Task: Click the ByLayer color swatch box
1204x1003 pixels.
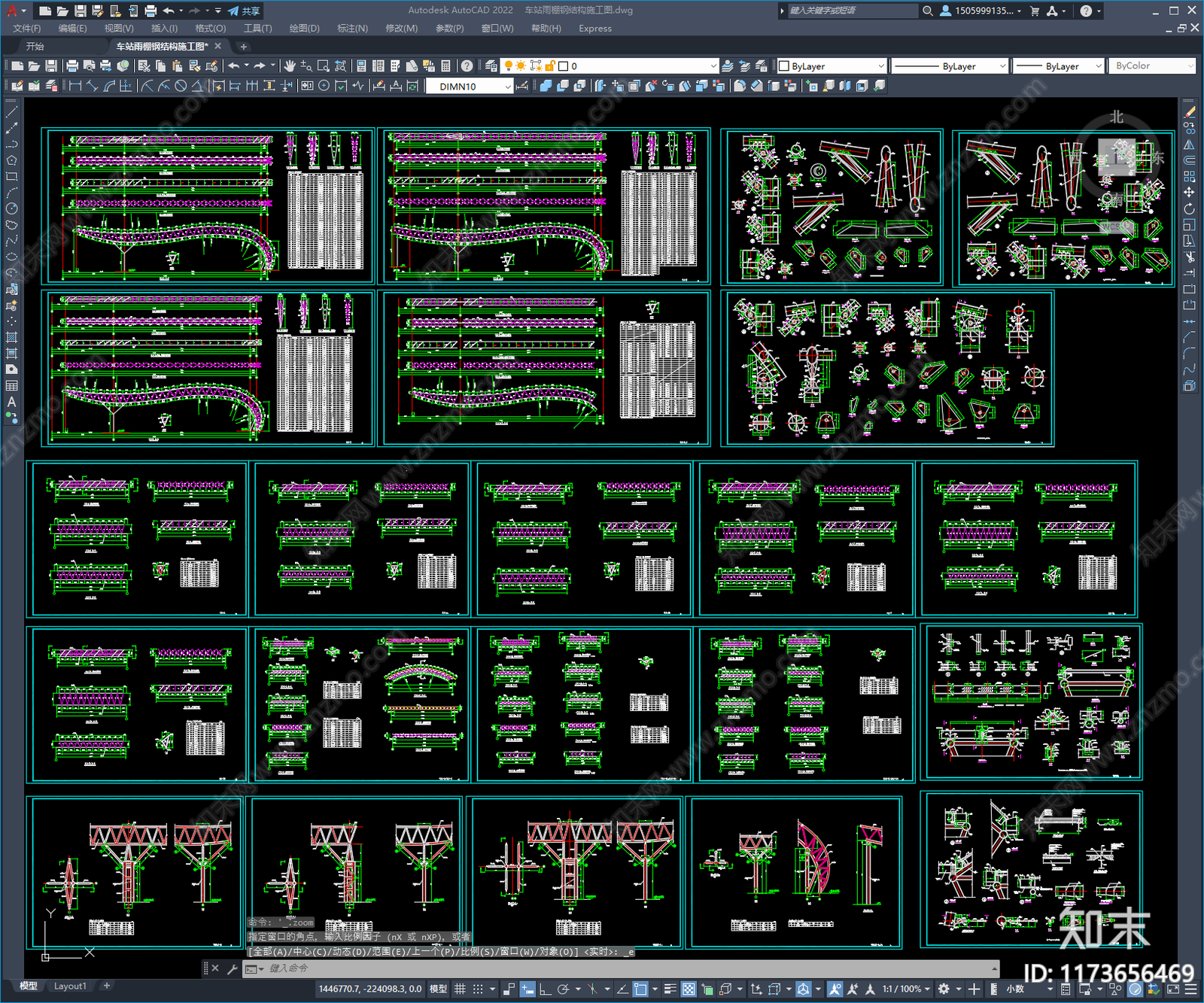Action: pyautogui.click(x=783, y=66)
